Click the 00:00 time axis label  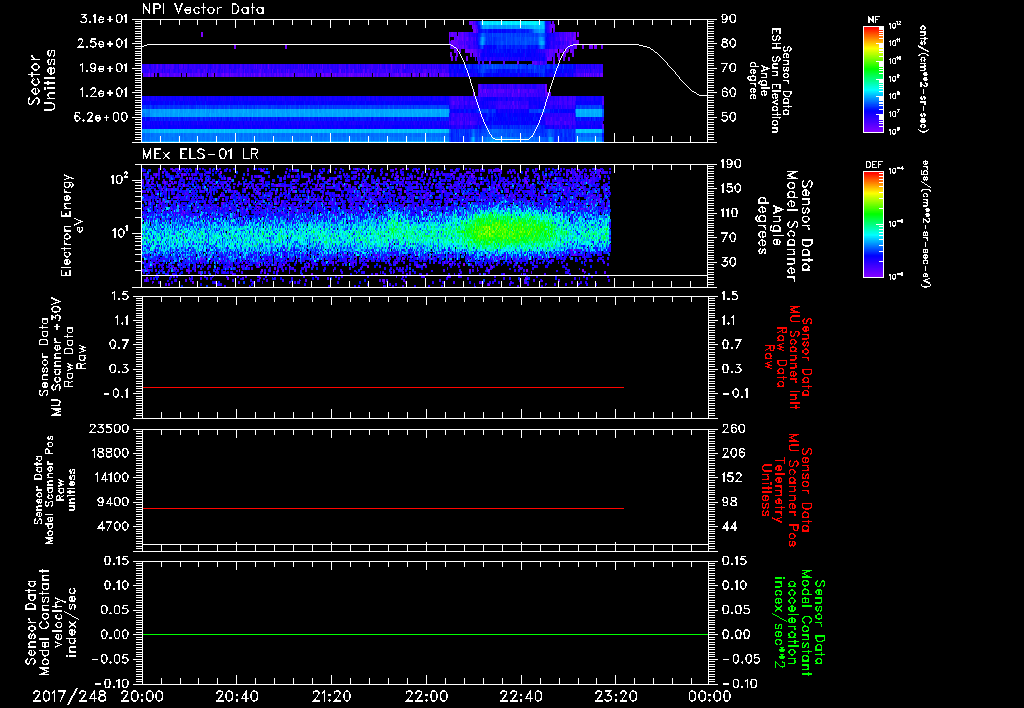tap(710, 696)
